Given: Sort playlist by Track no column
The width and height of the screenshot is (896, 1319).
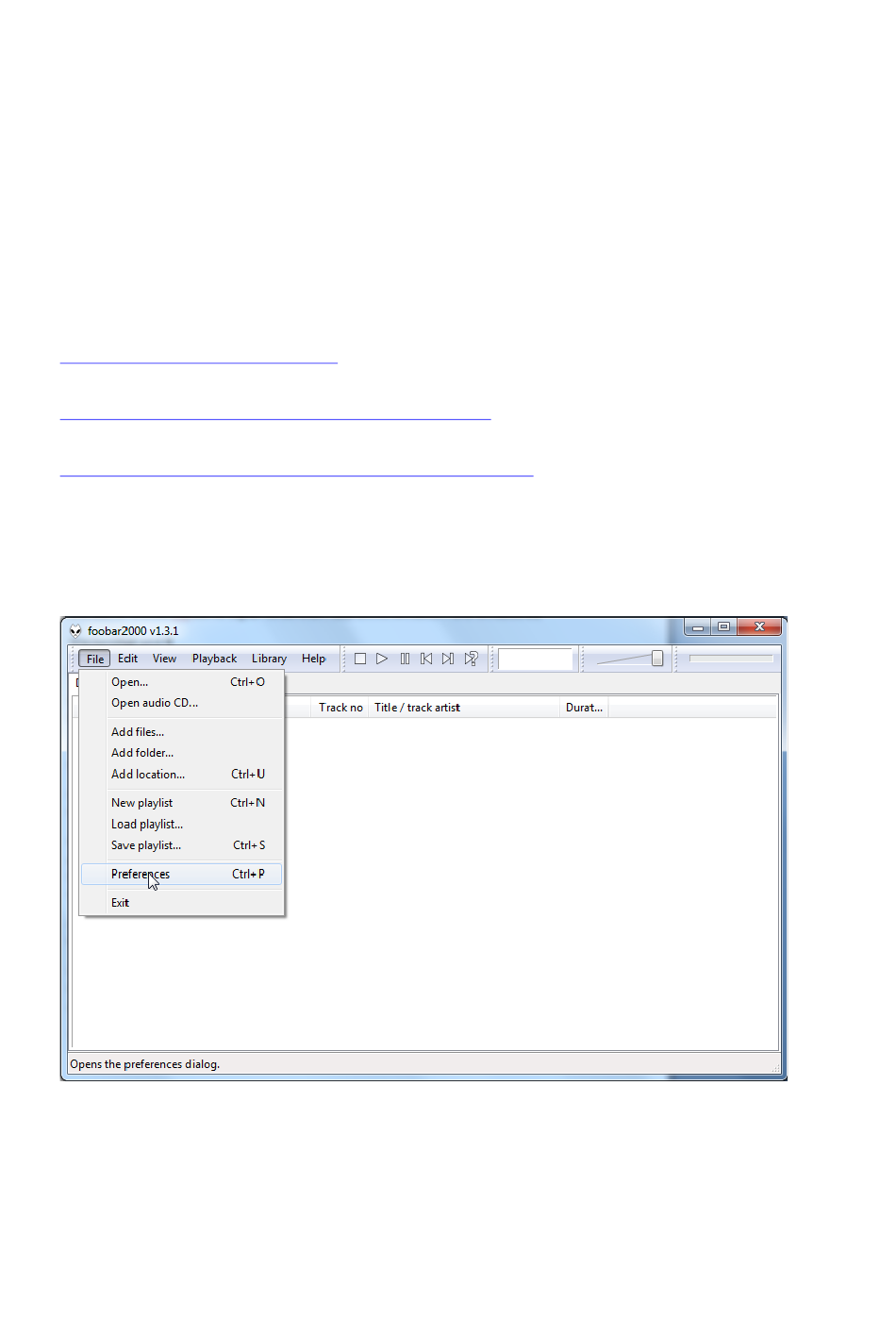Looking at the screenshot, I should [x=340, y=708].
